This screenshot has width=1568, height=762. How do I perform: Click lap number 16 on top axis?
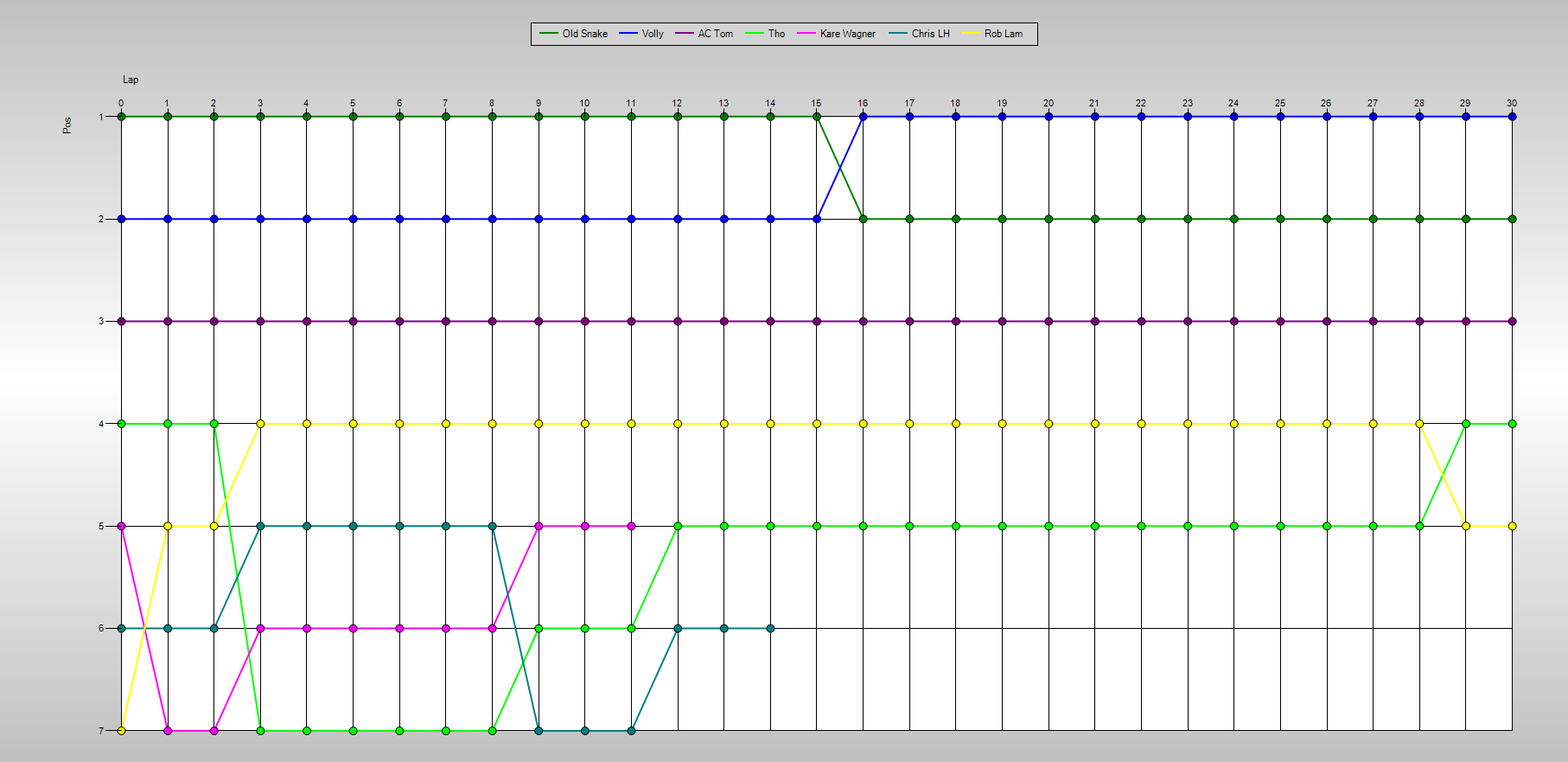863,103
